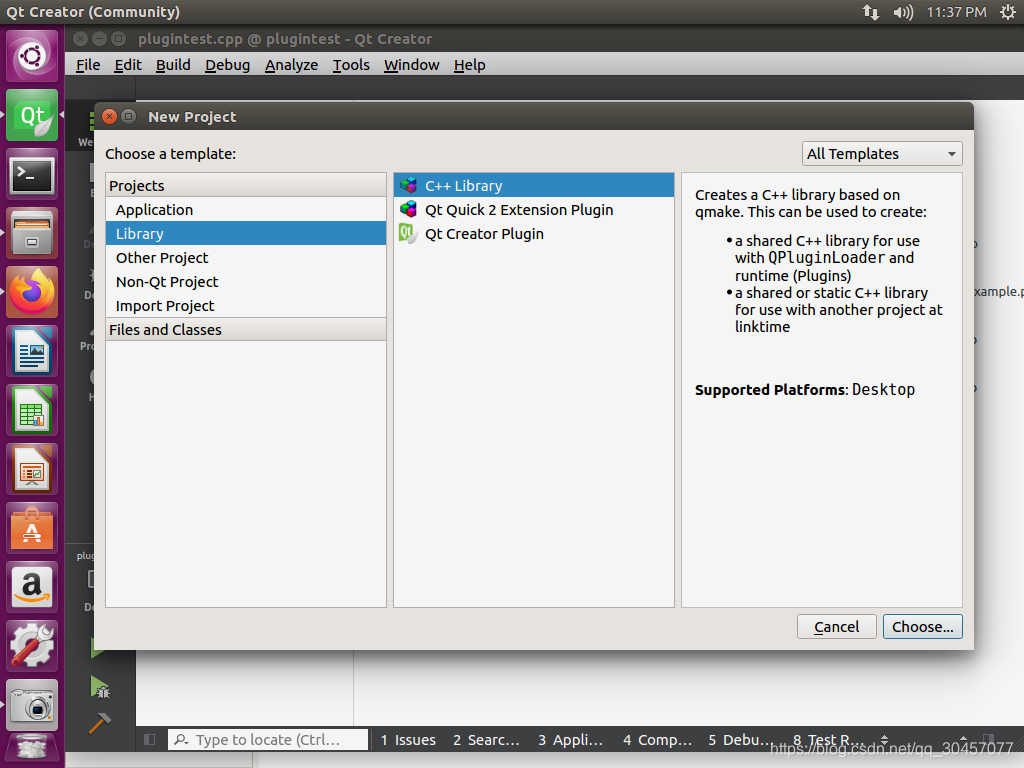Click the build hammer icon
The width and height of the screenshot is (1024, 768).
tap(100, 722)
